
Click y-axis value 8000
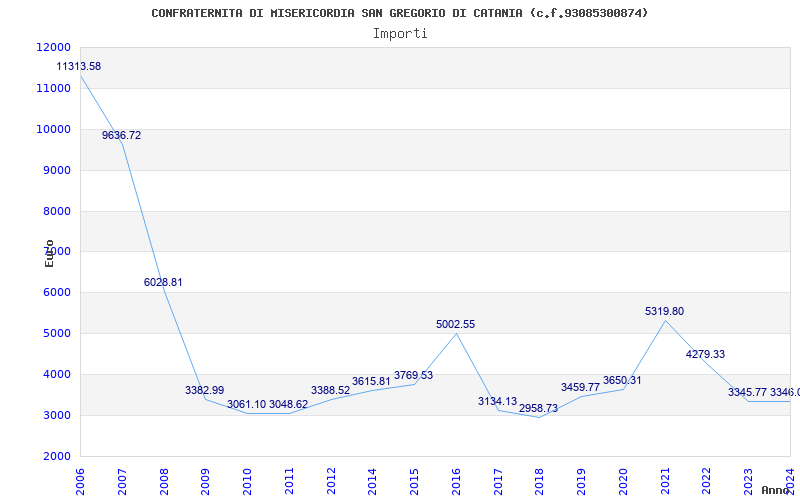pyautogui.click(x=56, y=211)
